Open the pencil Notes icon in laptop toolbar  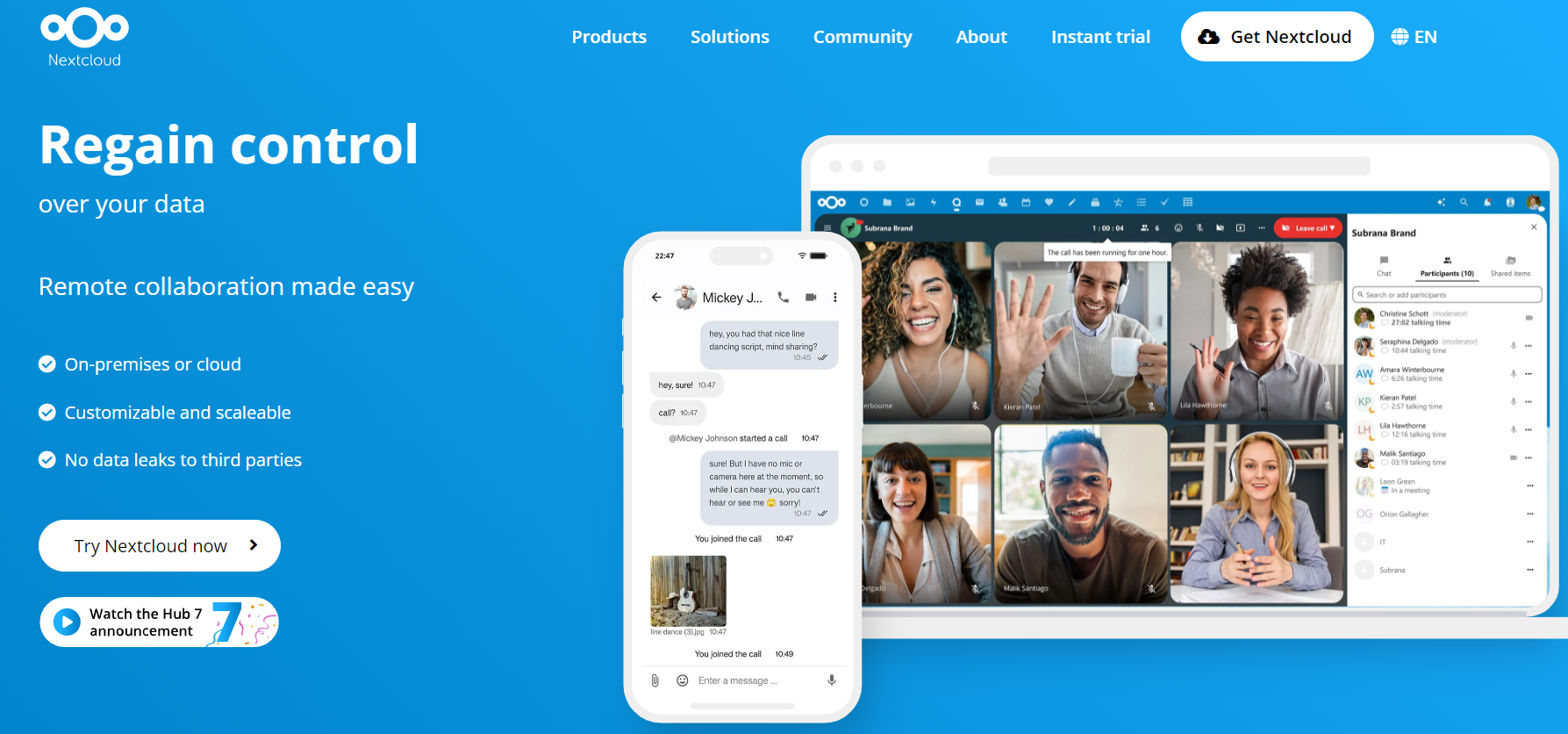pos(1071,202)
